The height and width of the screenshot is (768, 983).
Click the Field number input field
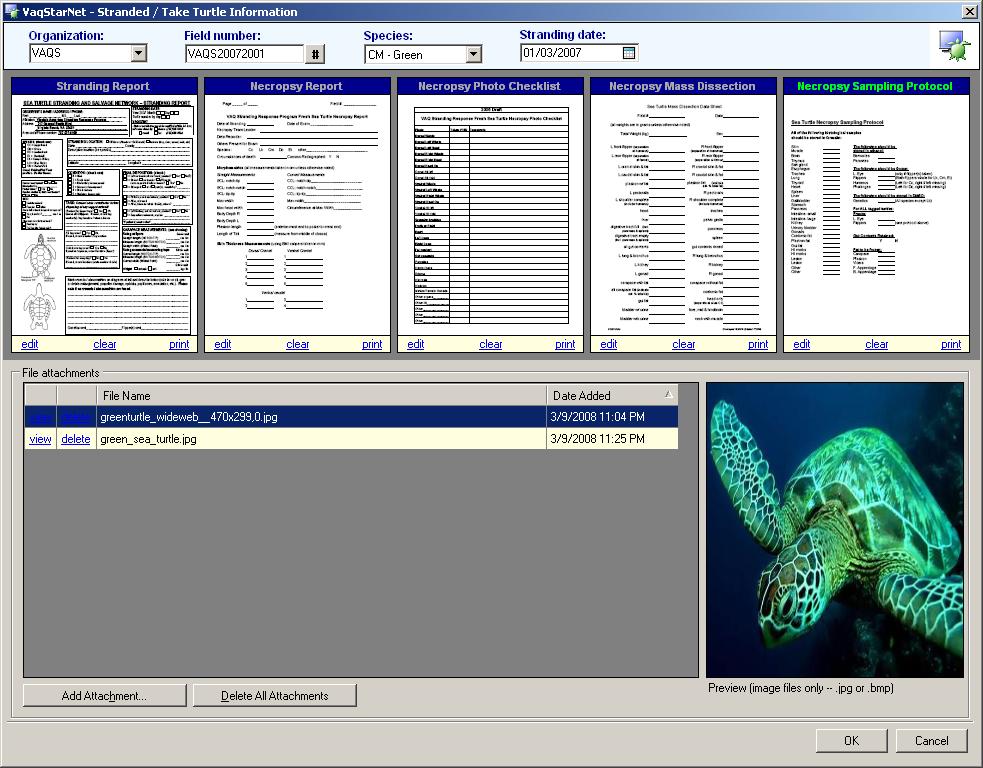(243, 54)
